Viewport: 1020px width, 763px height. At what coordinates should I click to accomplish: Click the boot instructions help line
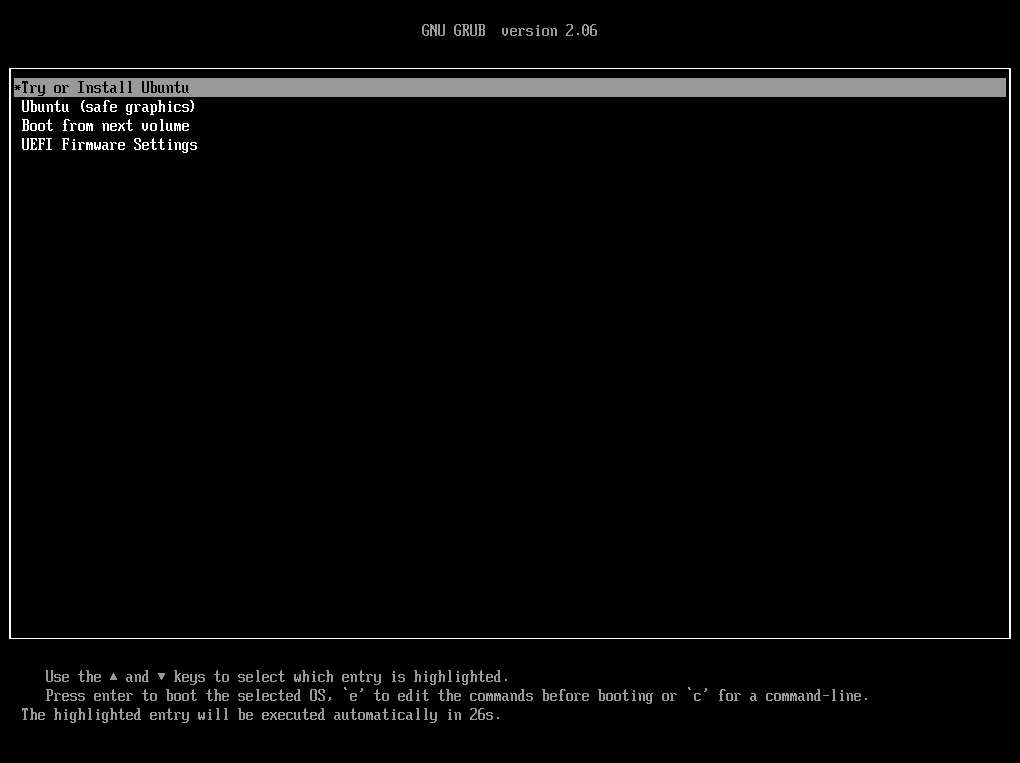455,695
